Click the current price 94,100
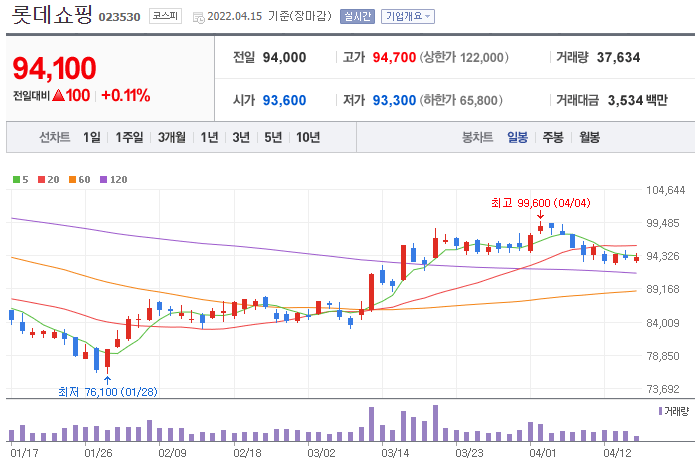 pos(54,68)
